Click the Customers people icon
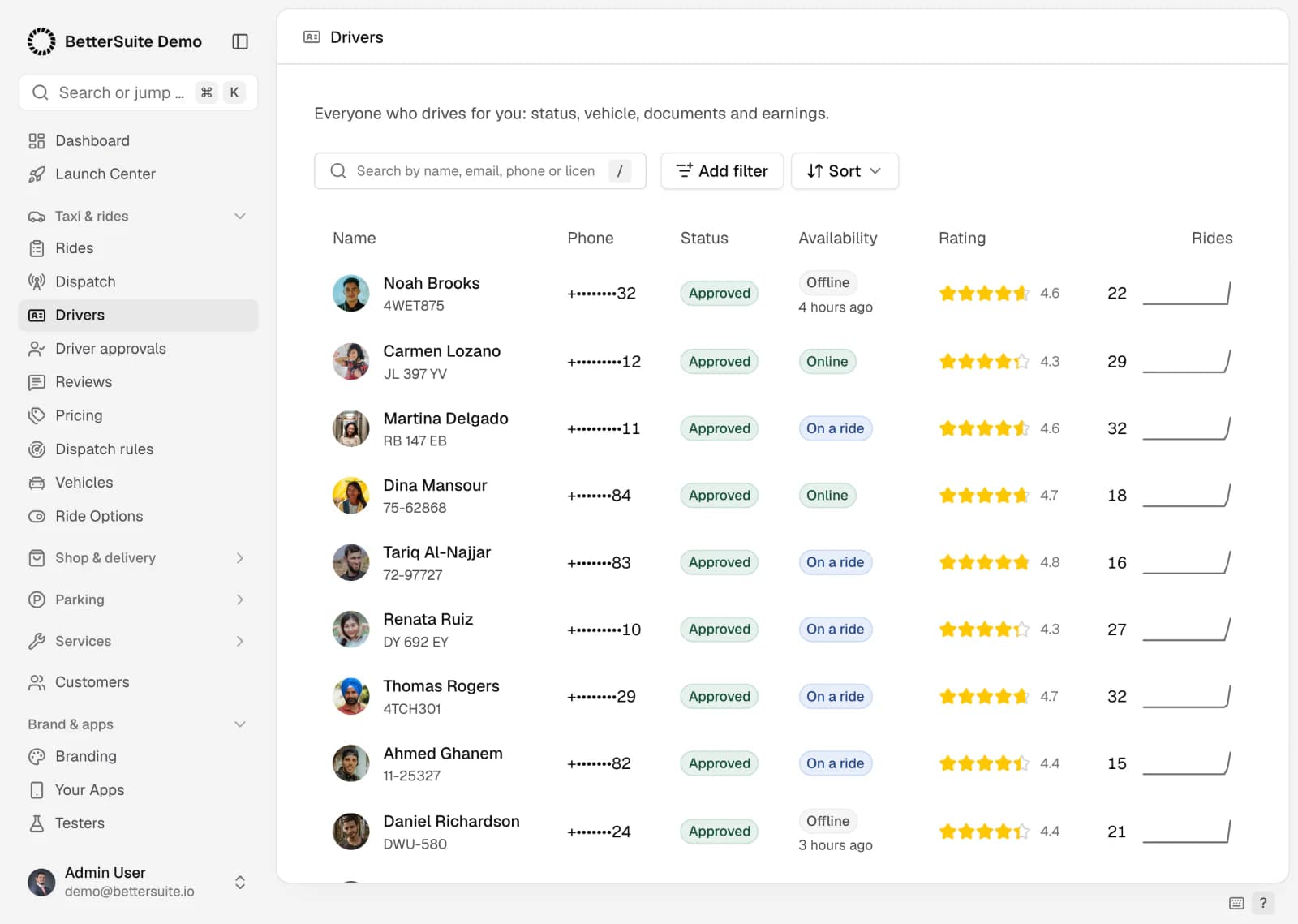 (x=37, y=682)
